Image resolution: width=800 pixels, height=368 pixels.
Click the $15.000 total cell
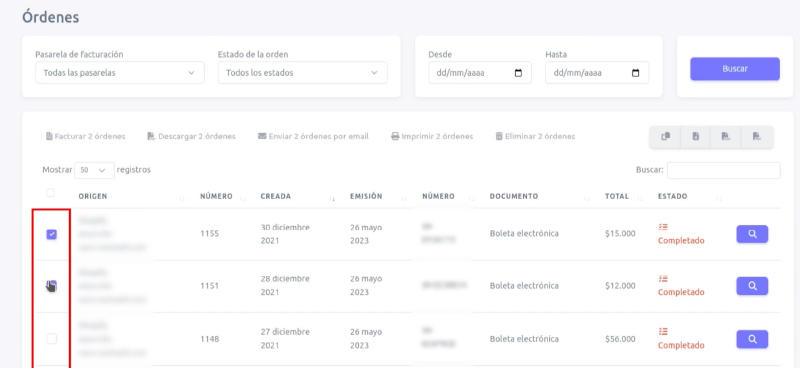(620, 234)
